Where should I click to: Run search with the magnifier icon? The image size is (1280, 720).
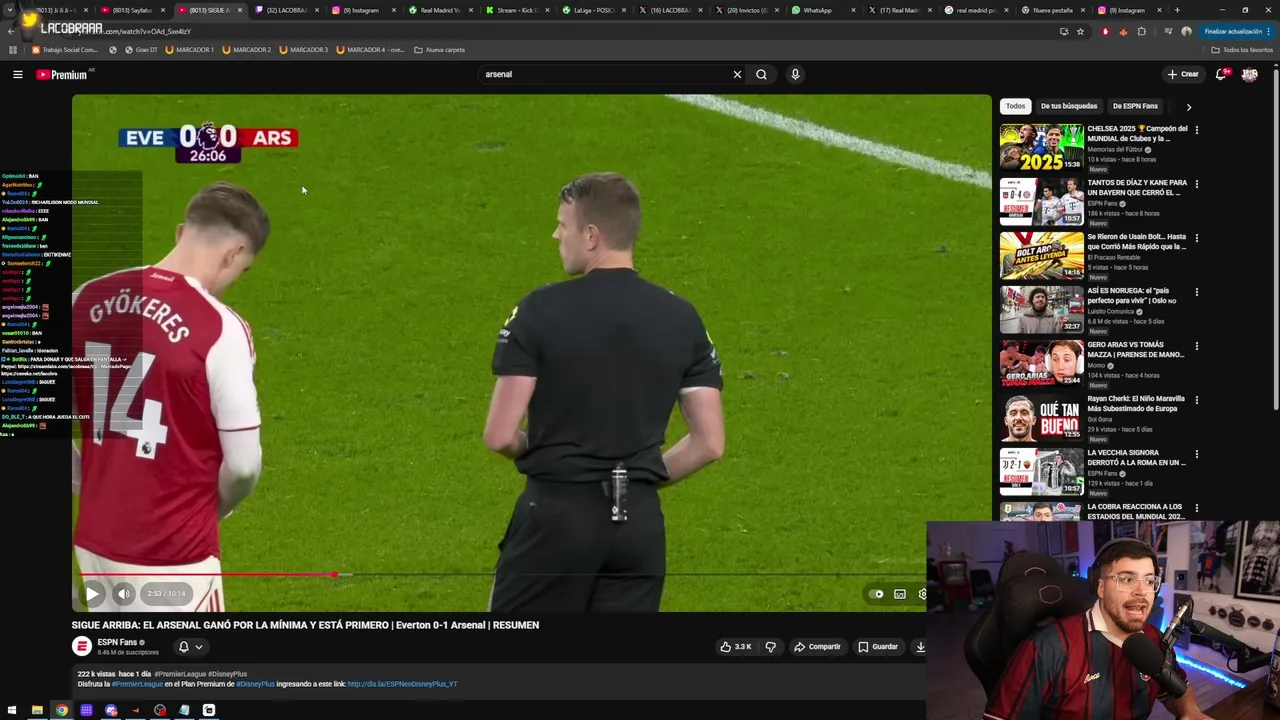point(761,74)
